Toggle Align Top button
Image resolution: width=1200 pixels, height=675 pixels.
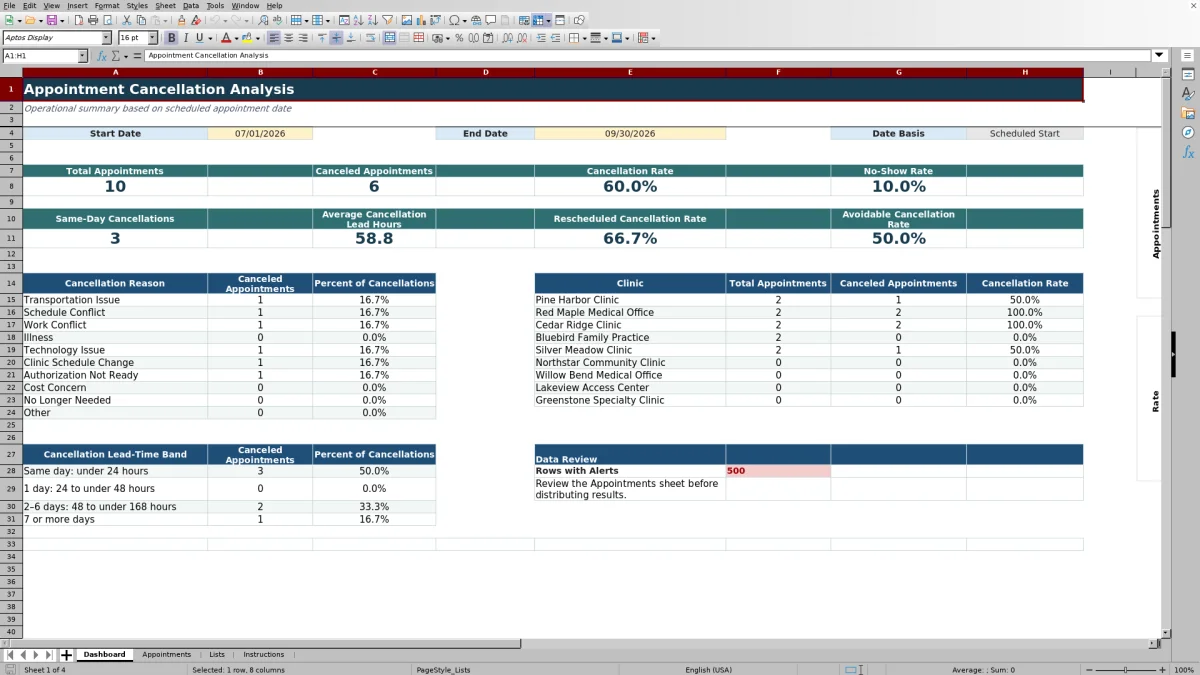(322, 38)
